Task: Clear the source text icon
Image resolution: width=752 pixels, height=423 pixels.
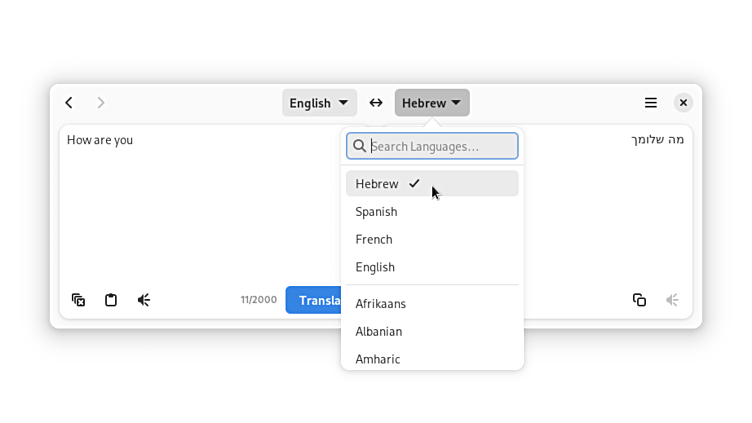Action: click(78, 300)
